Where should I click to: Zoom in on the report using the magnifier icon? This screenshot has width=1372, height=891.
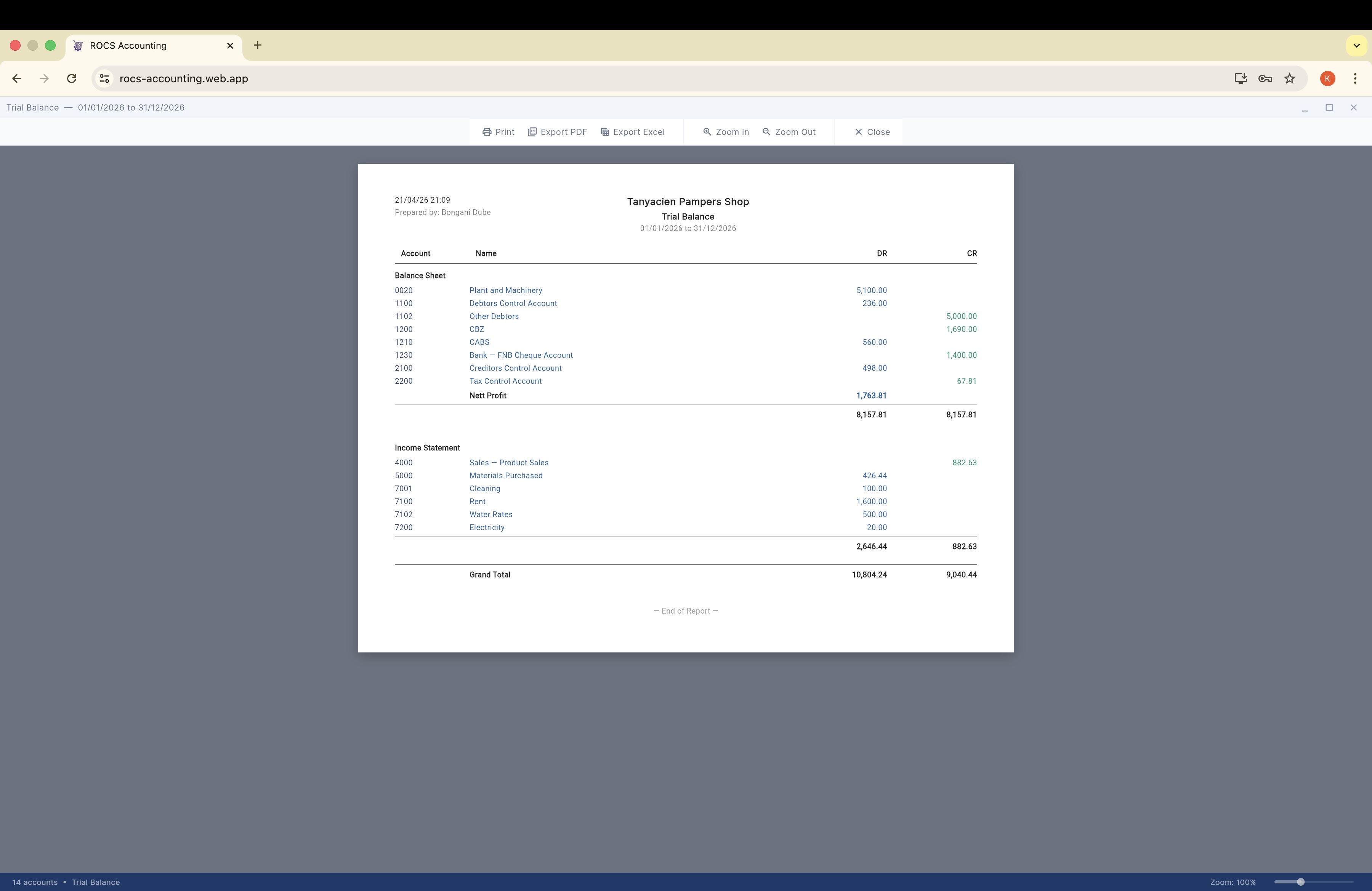click(707, 131)
